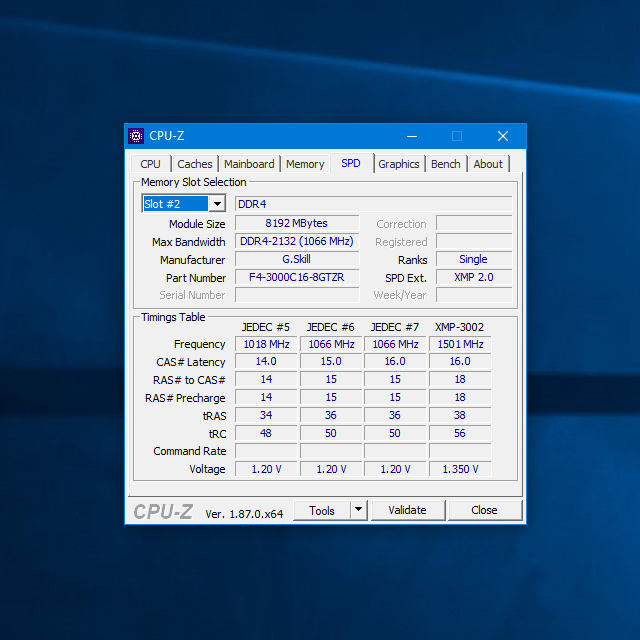Click the empty Registered field
The height and width of the screenshot is (640, 640).
tap(474, 241)
